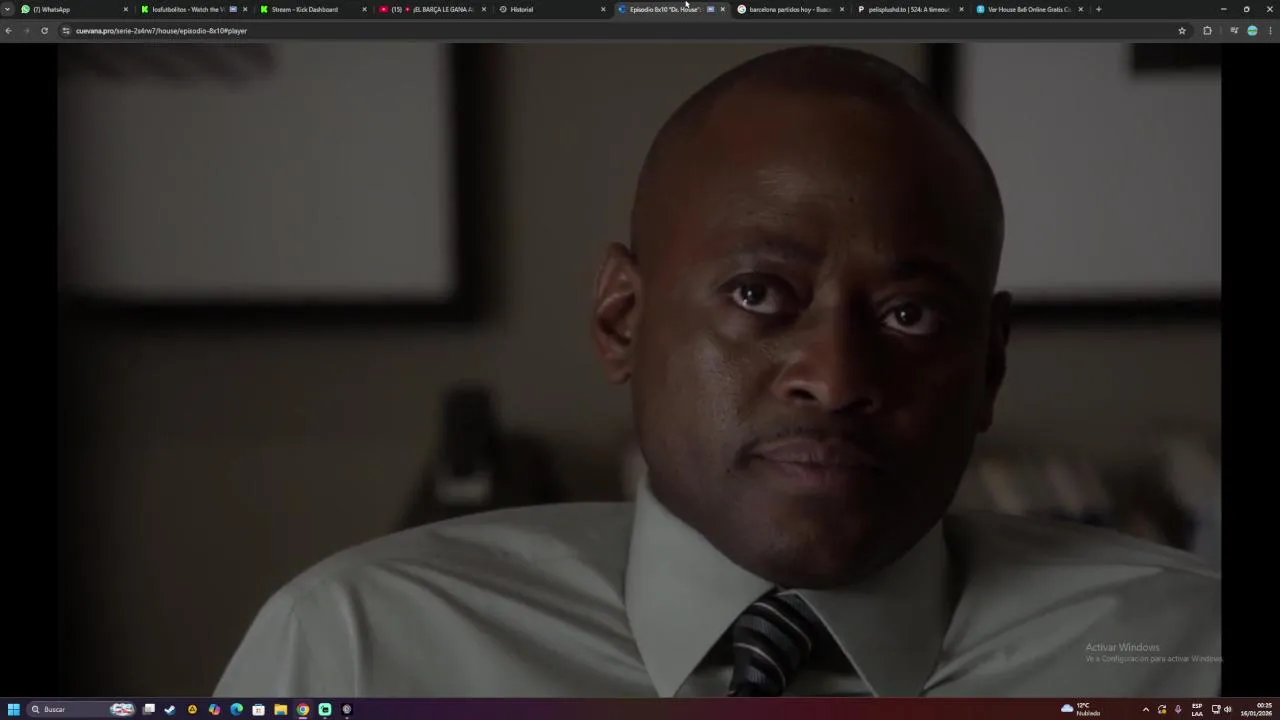Open the volume speaker tray icon
Screen dimensions: 1280x720
pos(1228,709)
